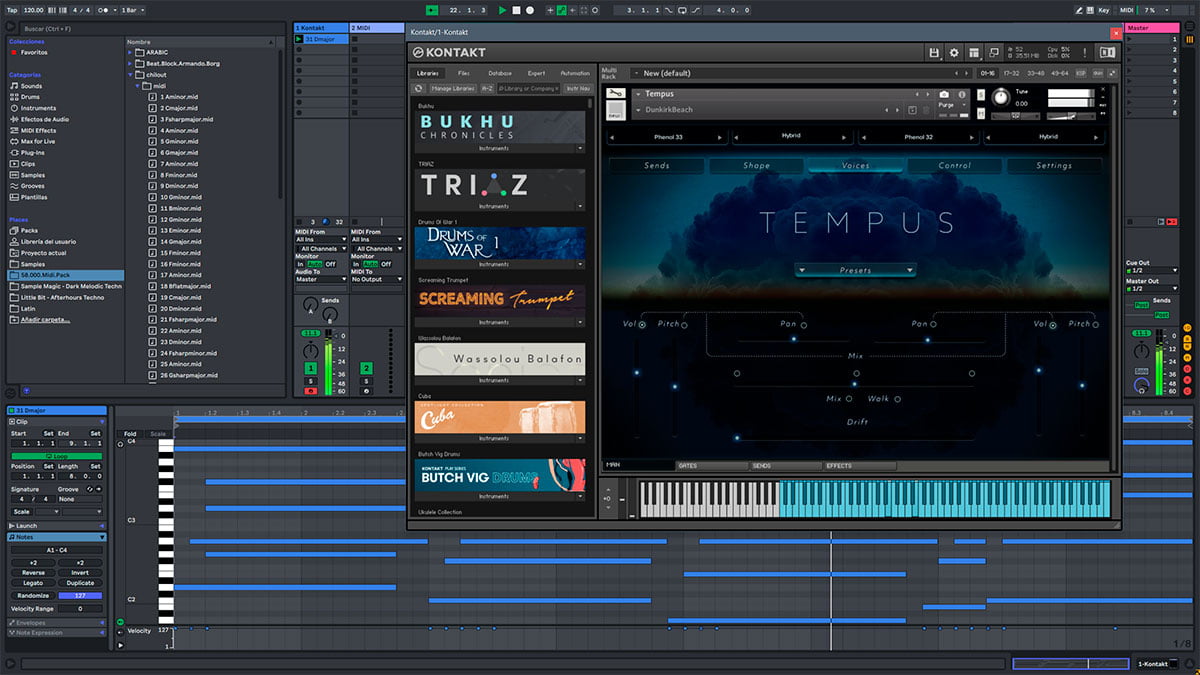
Task: Open Sounds category in Ableton browser
Action: click(31, 86)
